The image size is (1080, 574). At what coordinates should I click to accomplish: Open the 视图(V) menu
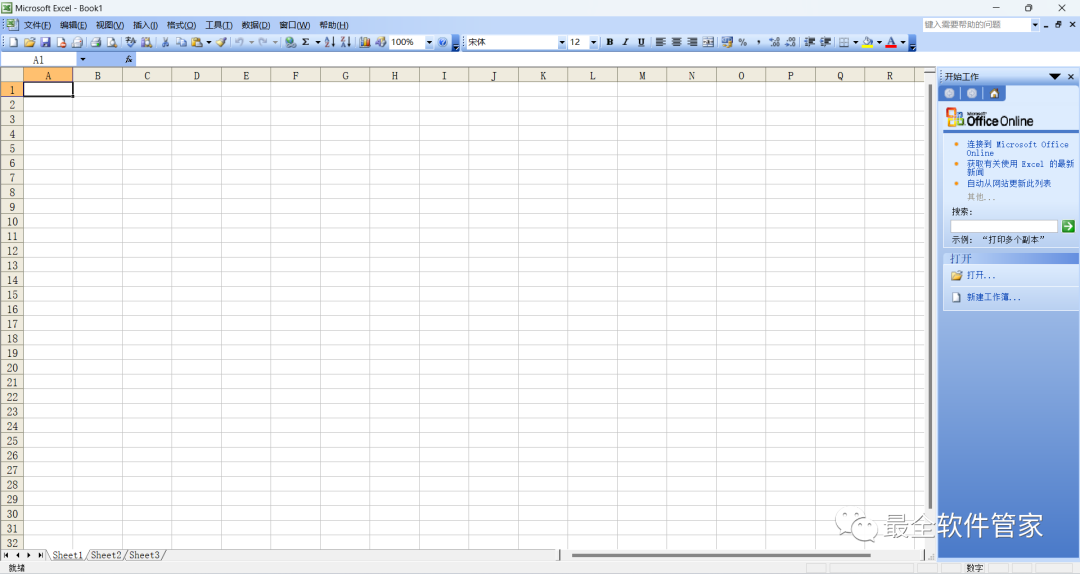pos(110,25)
